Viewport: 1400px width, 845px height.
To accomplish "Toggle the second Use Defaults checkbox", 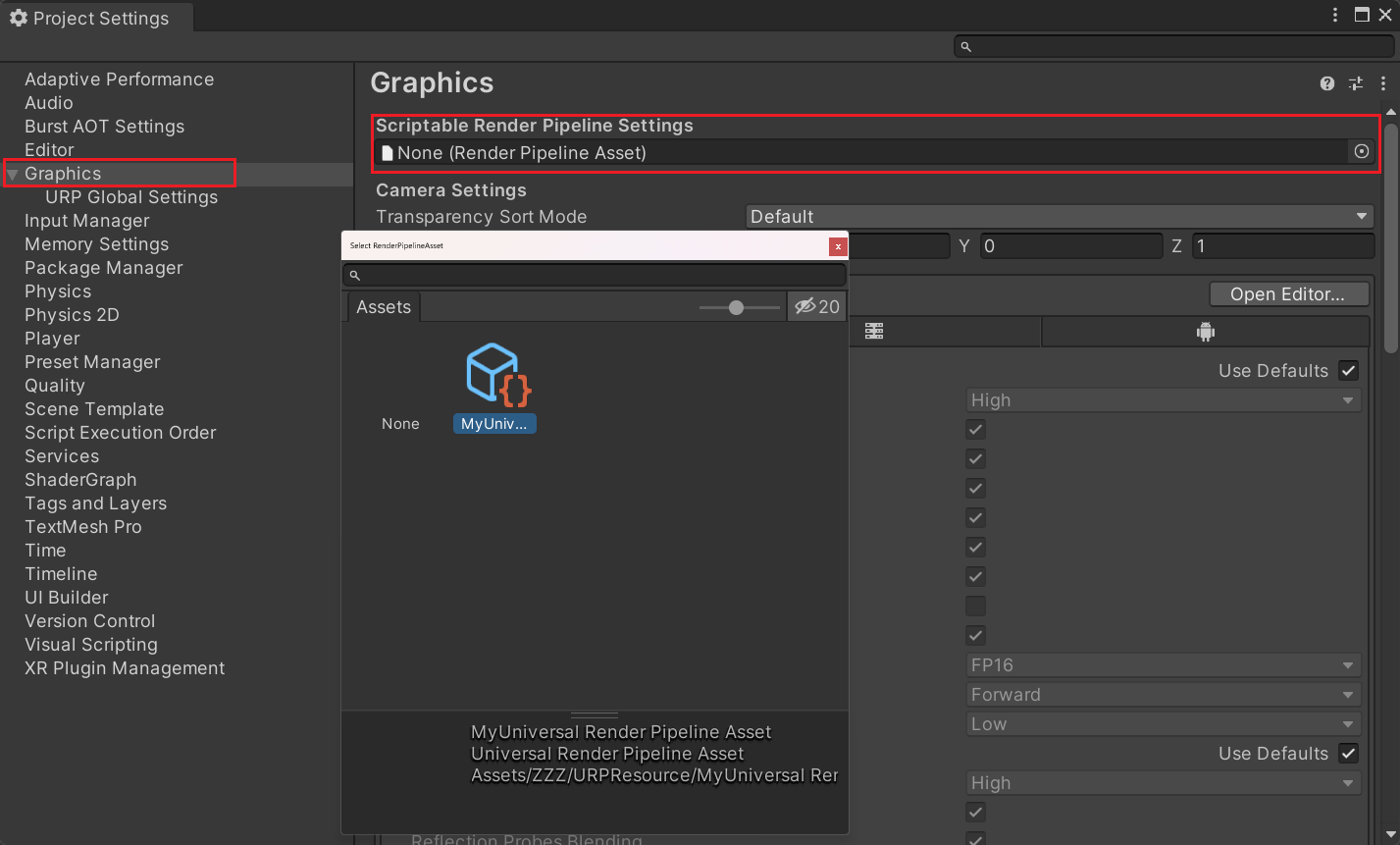I will (1348, 754).
